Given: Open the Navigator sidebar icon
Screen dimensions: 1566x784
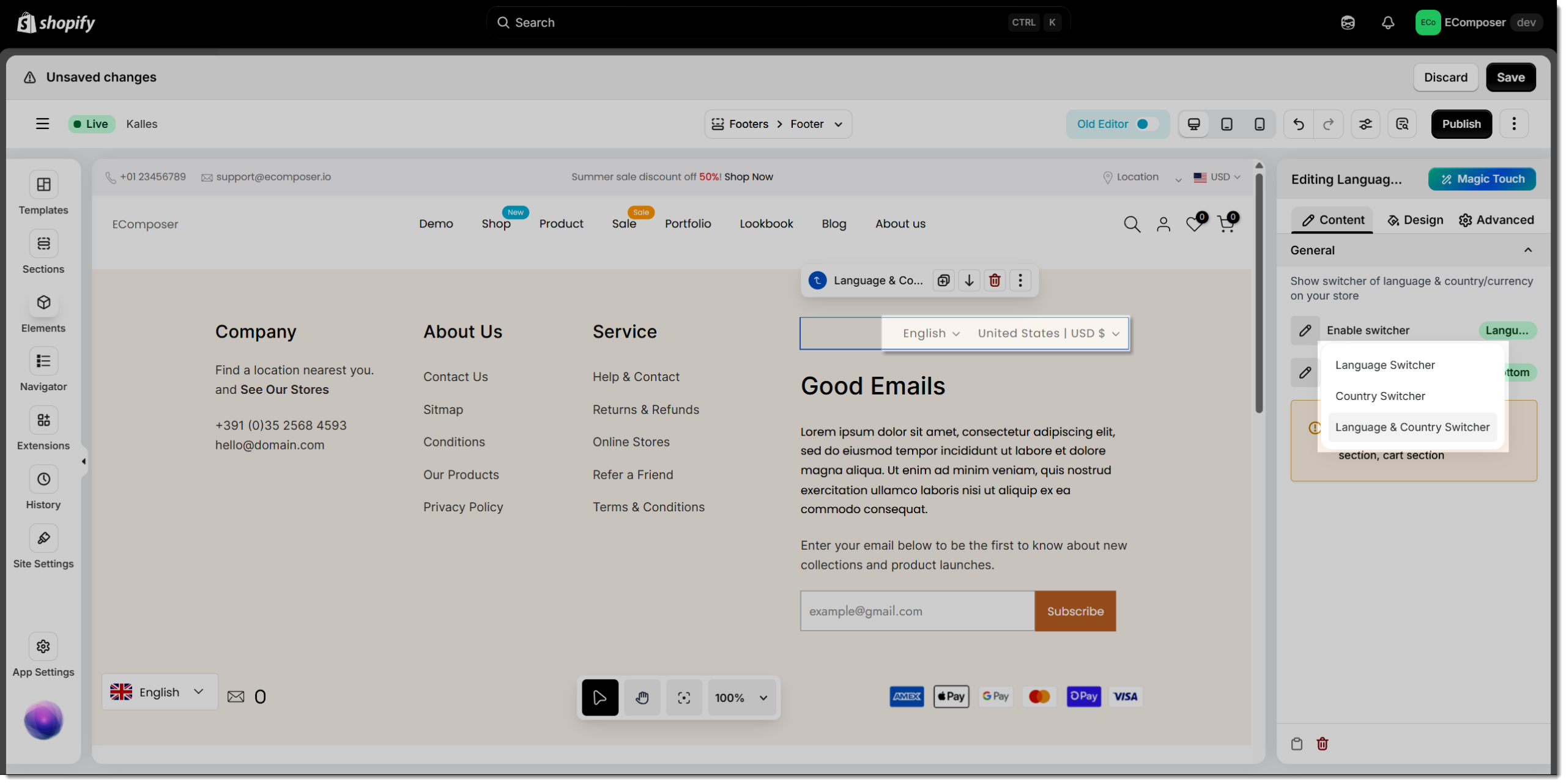Looking at the screenshot, I should coord(43,361).
